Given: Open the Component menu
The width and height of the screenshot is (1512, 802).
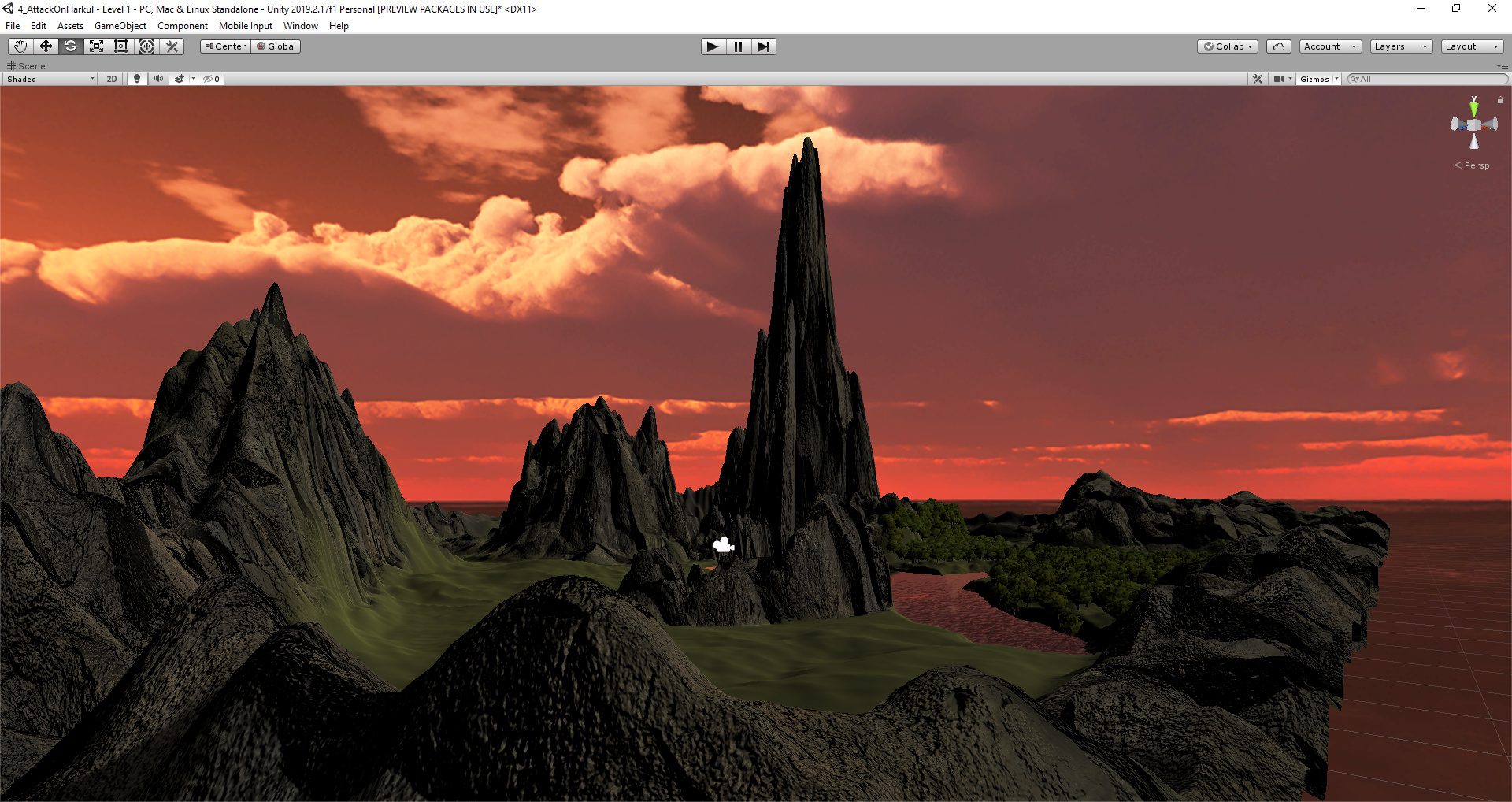Looking at the screenshot, I should click(x=182, y=26).
